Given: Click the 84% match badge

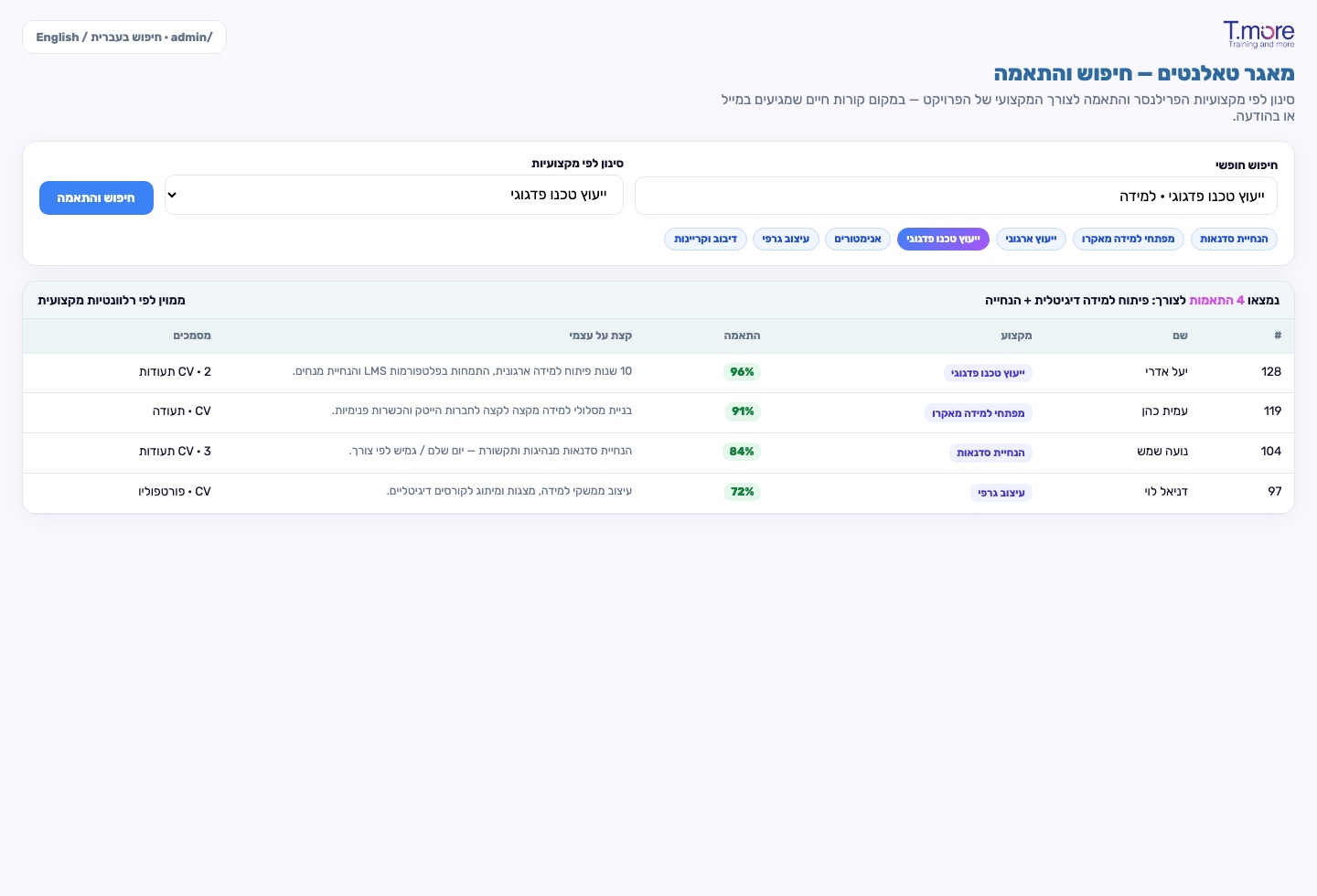Looking at the screenshot, I should (742, 452).
